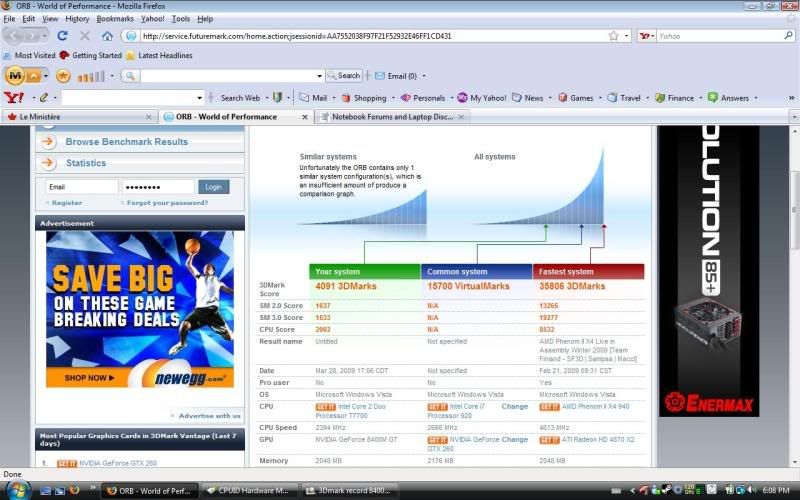
Task: Open the History menu
Action: [77, 19]
